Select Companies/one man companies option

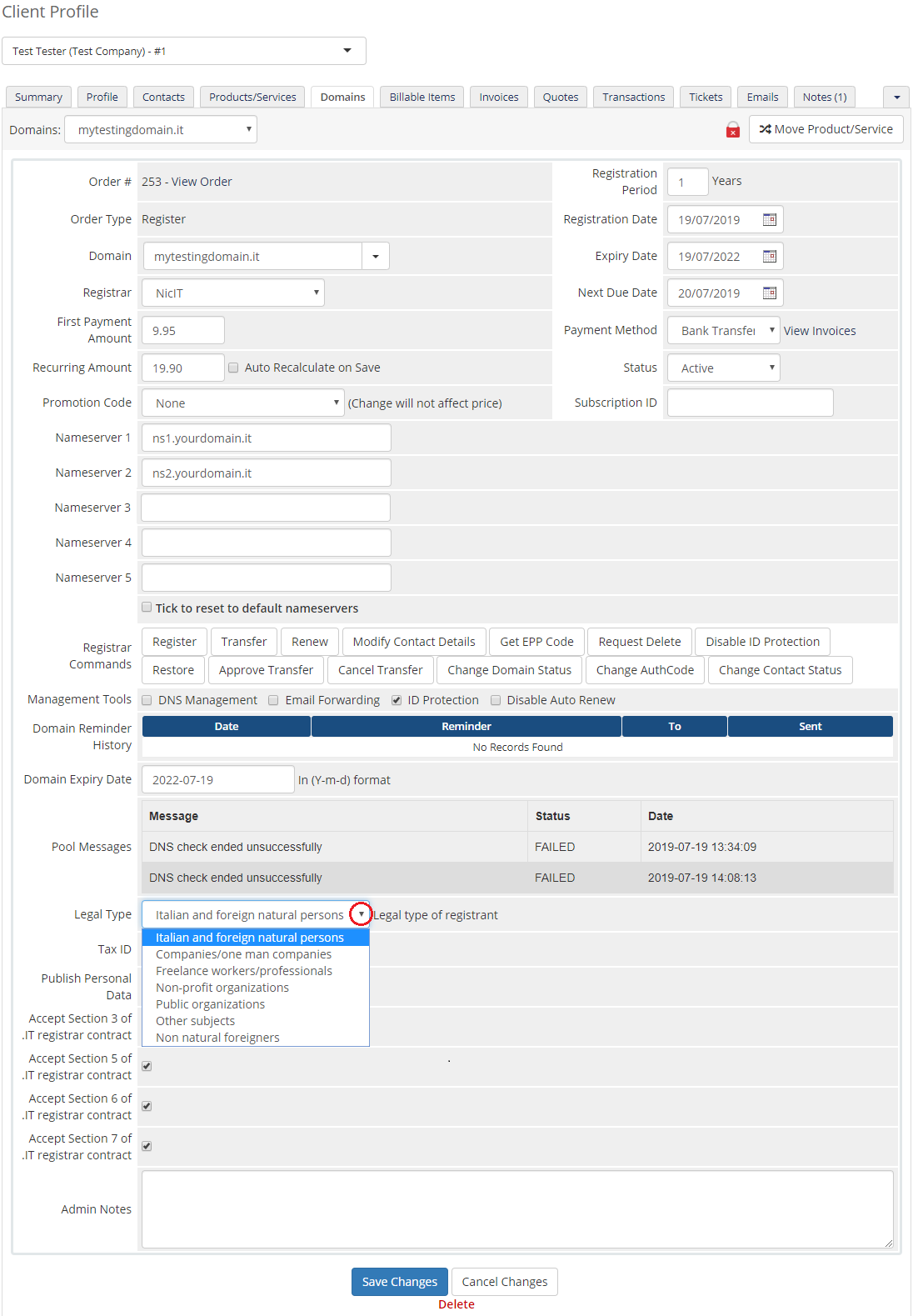256,954
